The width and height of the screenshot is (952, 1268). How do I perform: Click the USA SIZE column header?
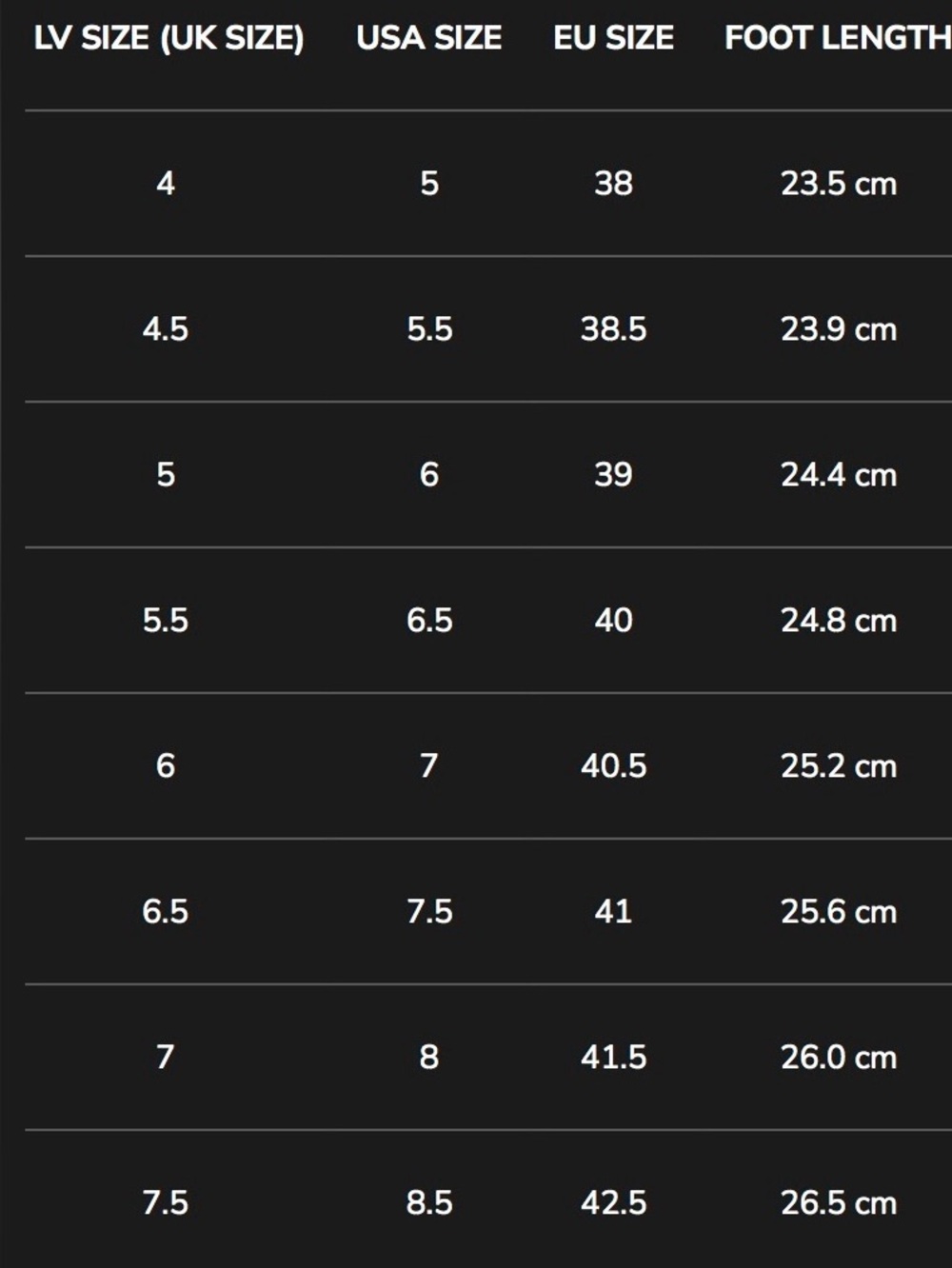[x=428, y=38]
